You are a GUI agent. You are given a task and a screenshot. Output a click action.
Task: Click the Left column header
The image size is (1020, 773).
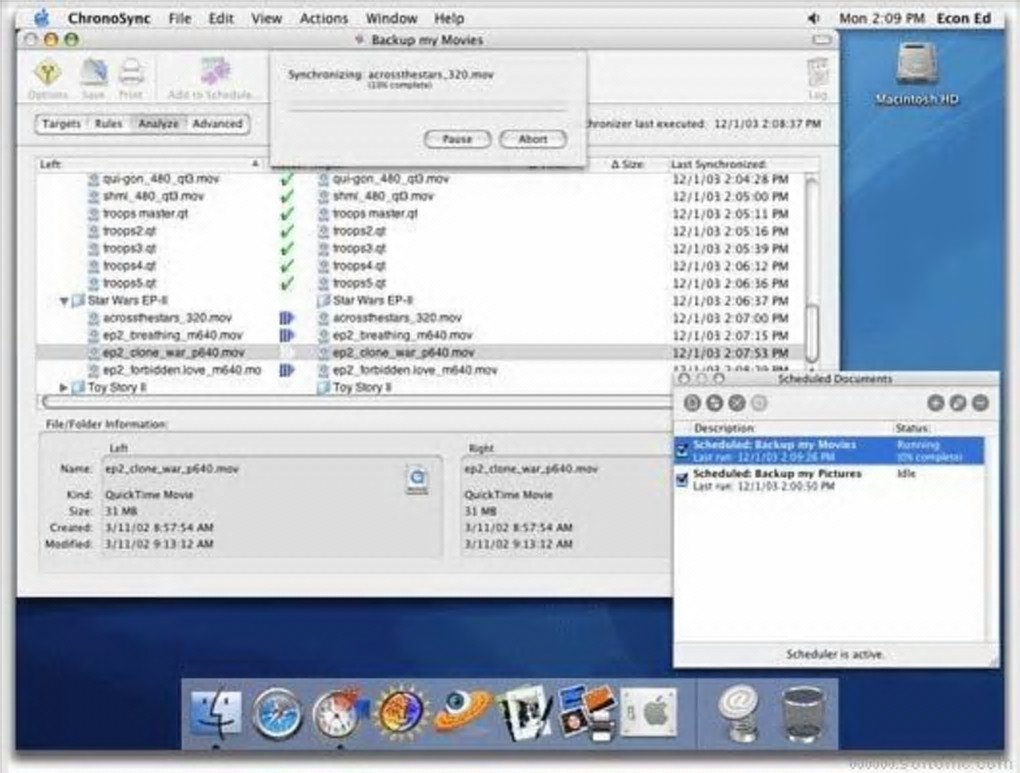coord(150,165)
